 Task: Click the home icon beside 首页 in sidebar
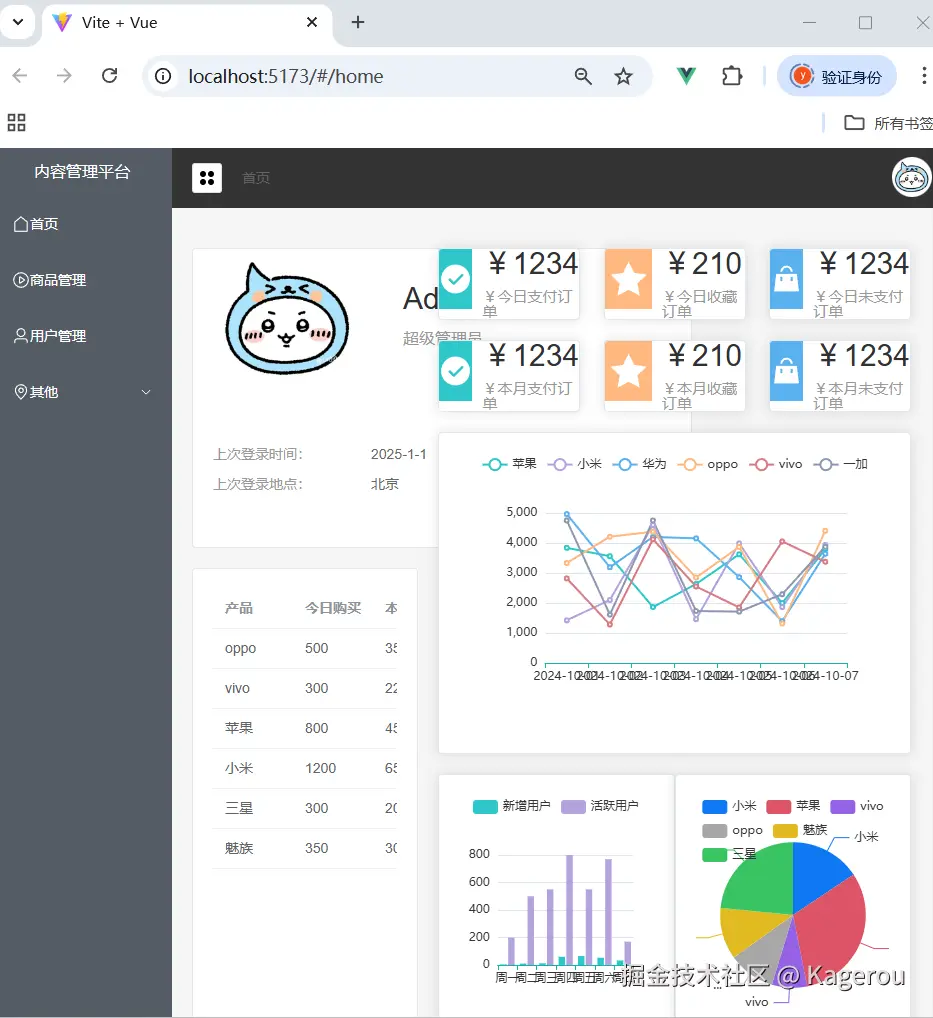coord(21,224)
